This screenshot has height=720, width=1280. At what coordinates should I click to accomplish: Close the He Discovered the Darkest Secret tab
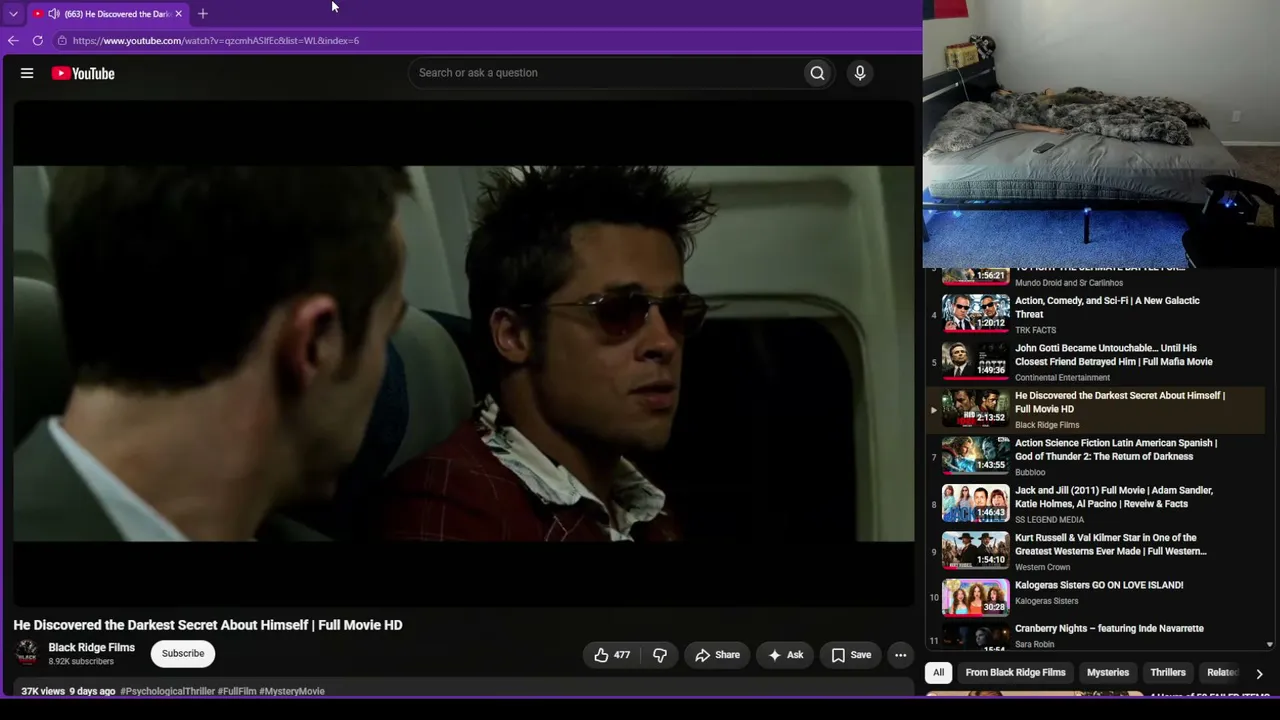click(x=178, y=14)
